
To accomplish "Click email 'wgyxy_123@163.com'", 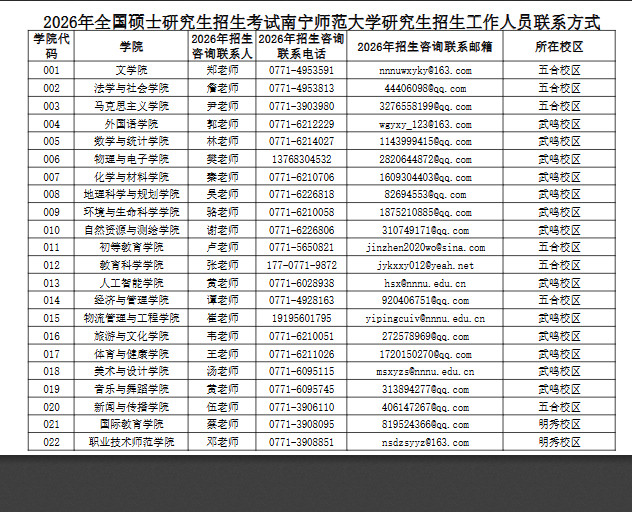I will pyautogui.click(x=425, y=124).
